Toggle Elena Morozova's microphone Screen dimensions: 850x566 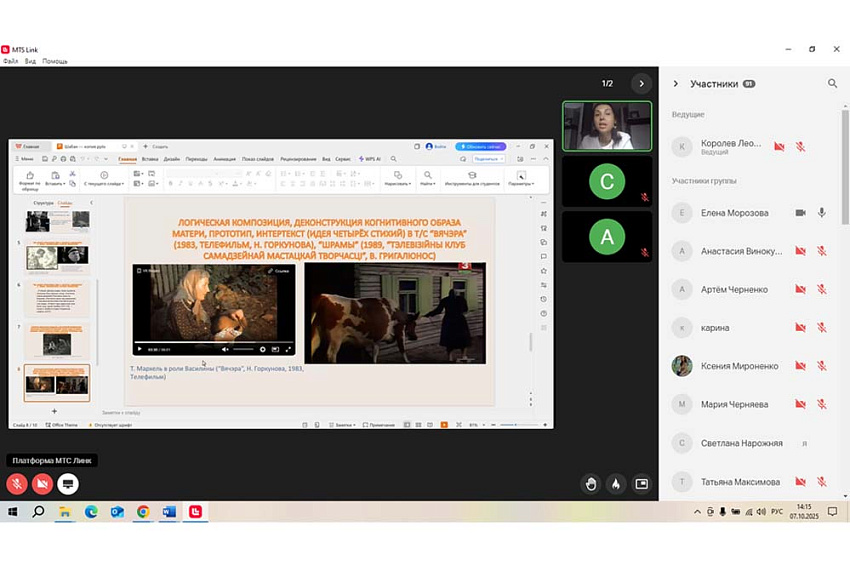(822, 213)
